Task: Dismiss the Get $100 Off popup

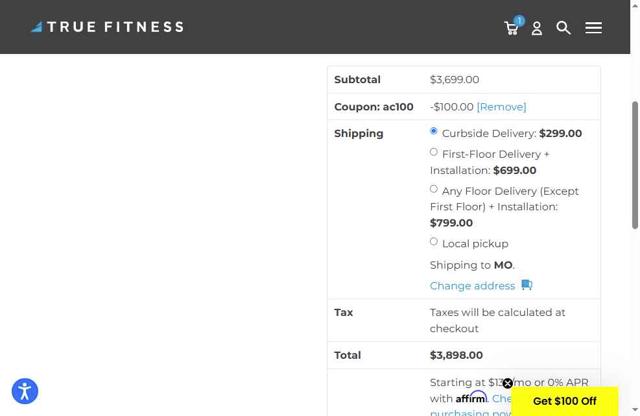Action: 508,383
